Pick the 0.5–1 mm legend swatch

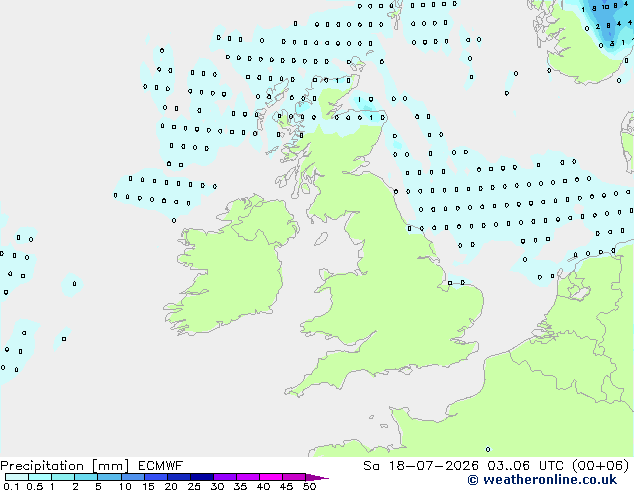[40, 477]
